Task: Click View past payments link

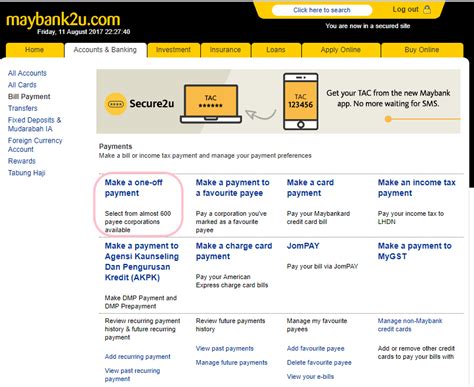Action: click(225, 348)
